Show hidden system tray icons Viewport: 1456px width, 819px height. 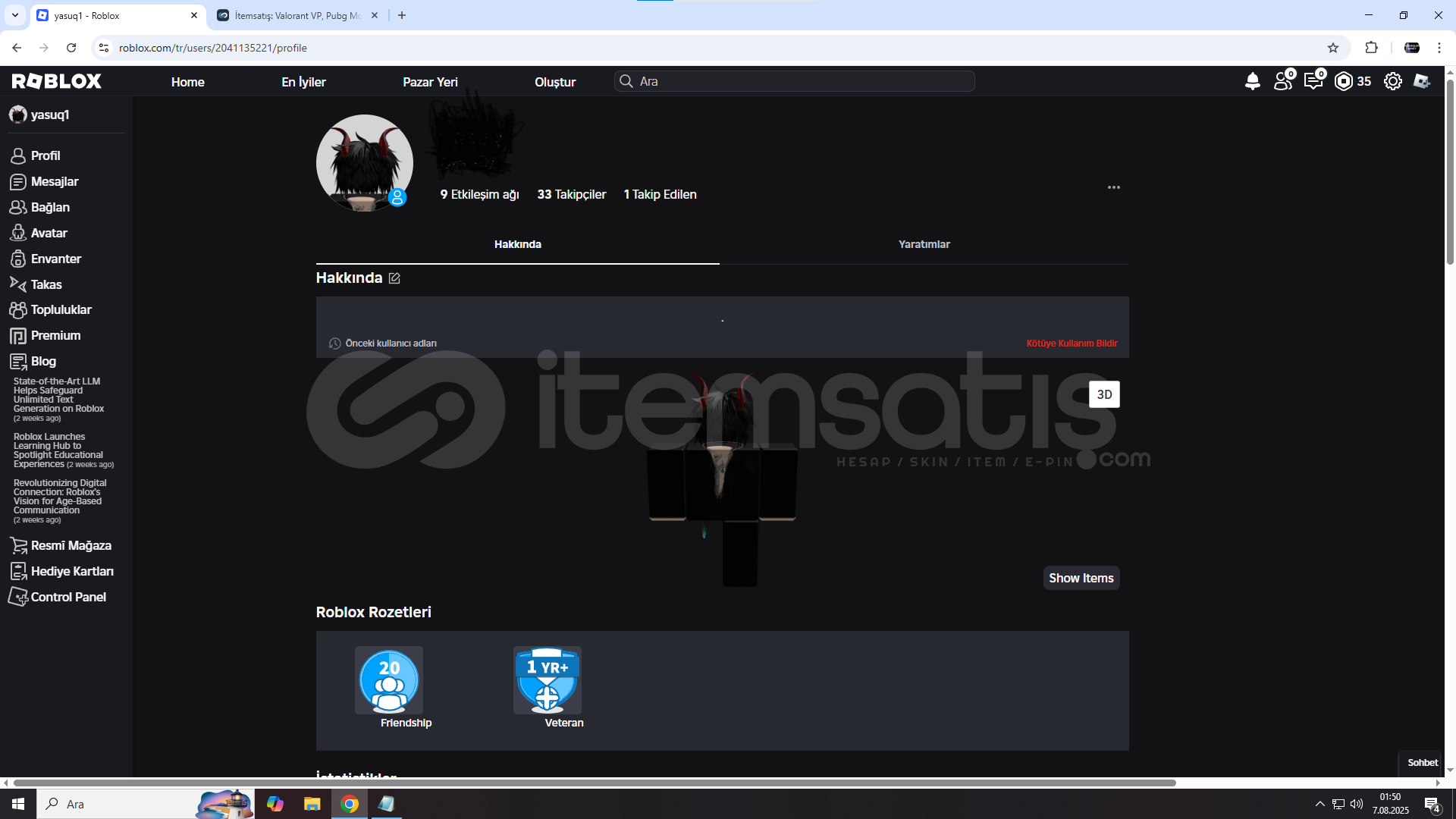click(x=1319, y=804)
